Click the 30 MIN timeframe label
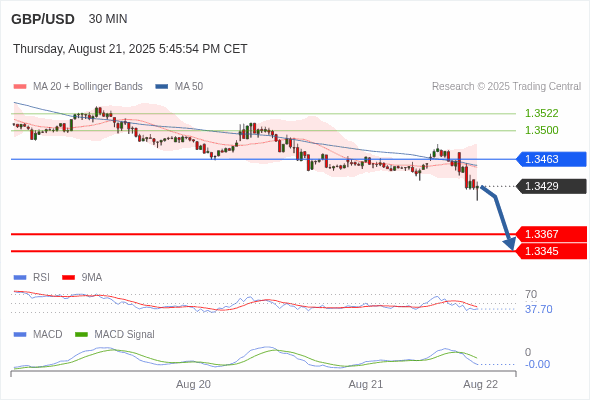 108,19
